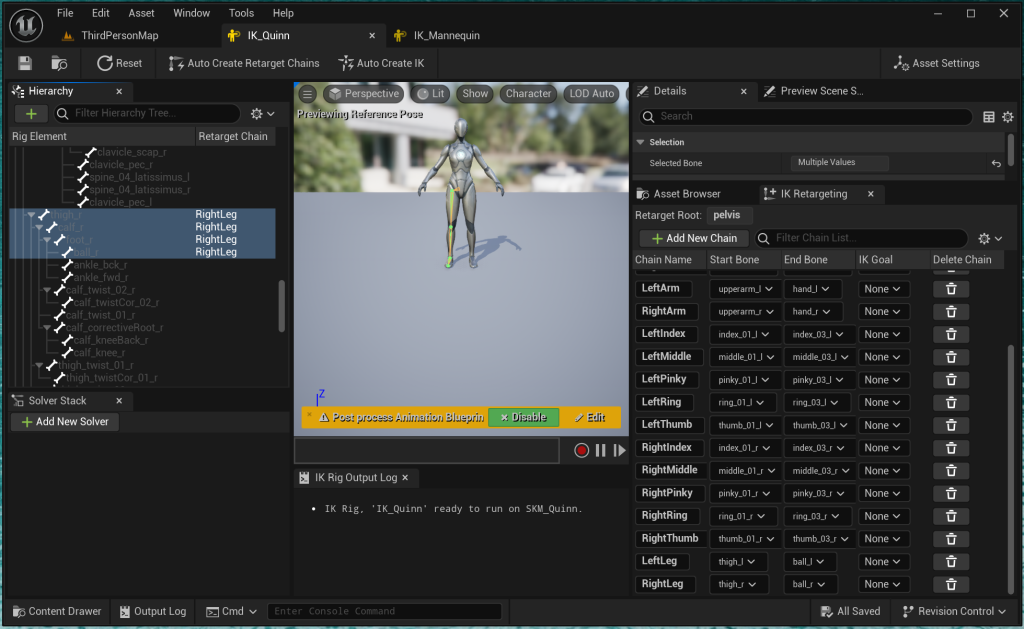The width and height of the screenshot is (1024, 629).
Task: Delete the LeftIndex chain
Action: click(x=951, y=334)
